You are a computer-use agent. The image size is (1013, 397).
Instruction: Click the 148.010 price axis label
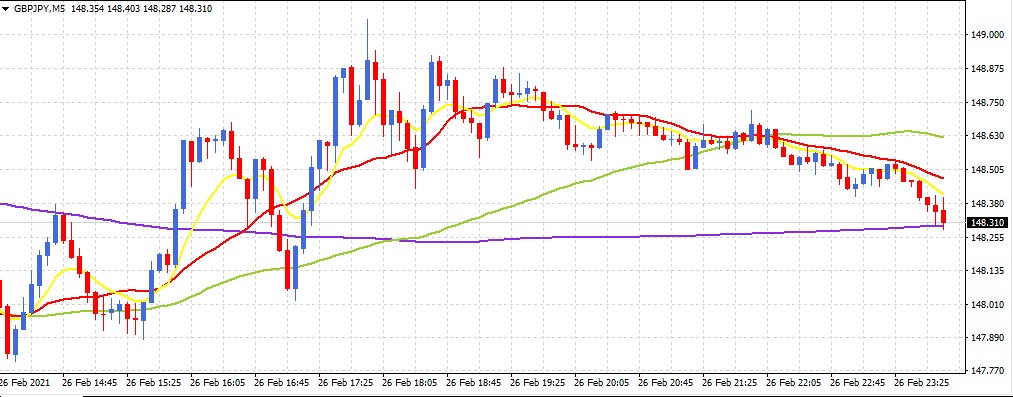pos(987,305)
